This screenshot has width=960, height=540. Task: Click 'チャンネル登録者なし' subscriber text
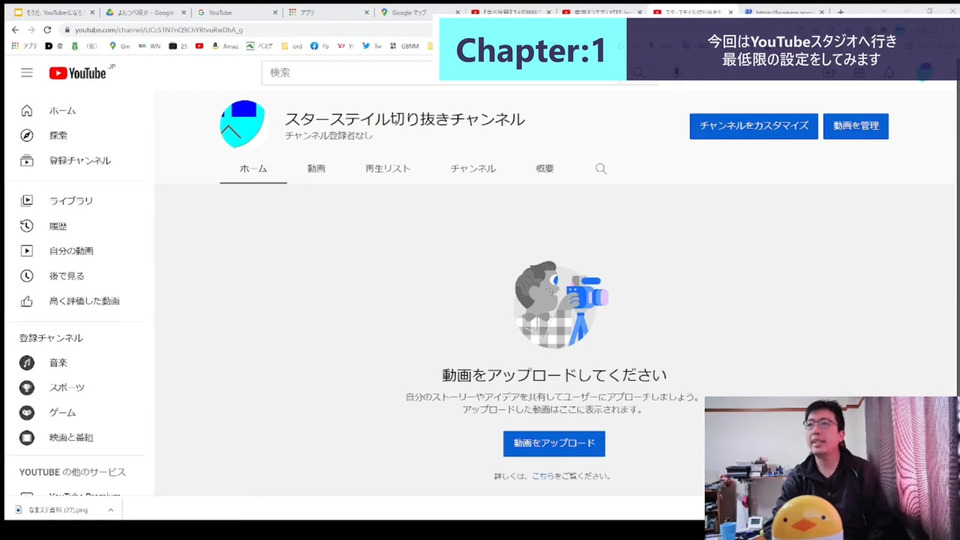328,136
